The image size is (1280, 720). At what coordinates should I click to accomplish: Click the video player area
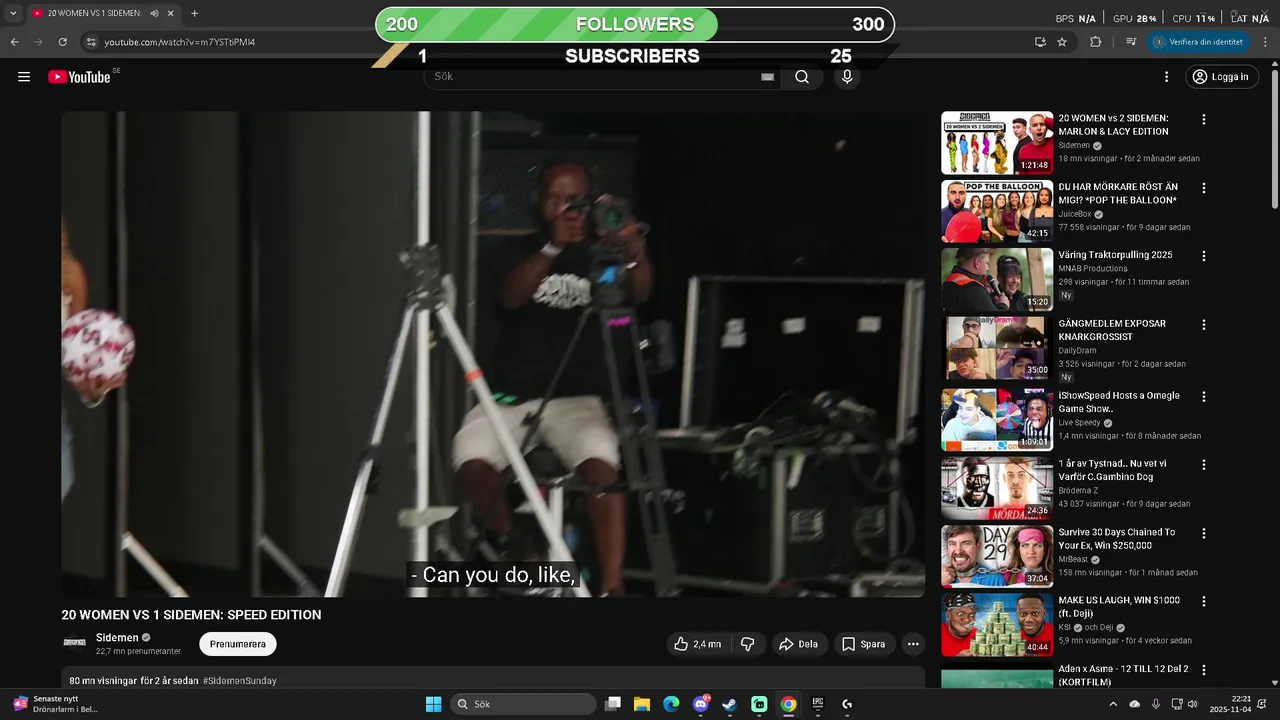[x=493, y=354]
